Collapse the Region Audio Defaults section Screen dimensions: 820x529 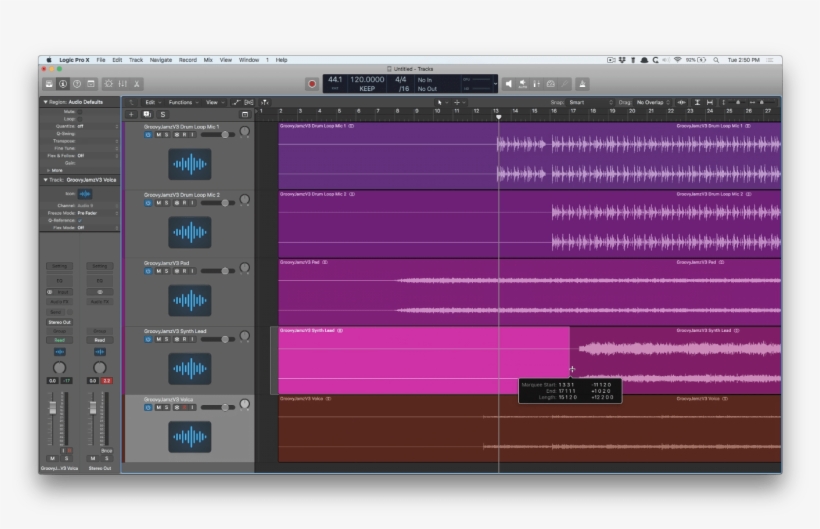click(x=45, y=102)
